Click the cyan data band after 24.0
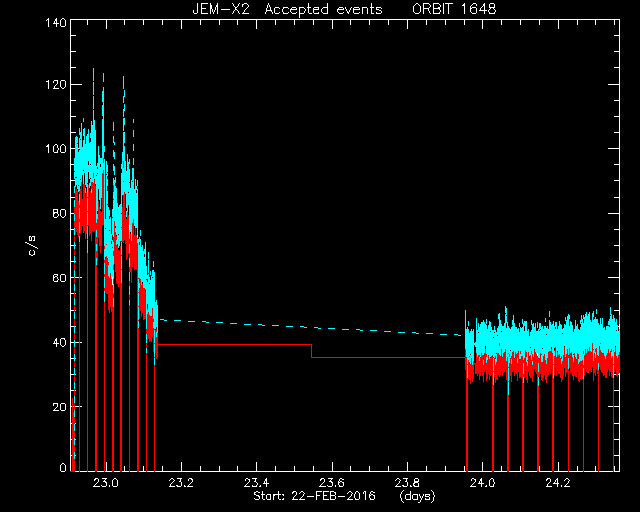This screenshot has height=512, width=640. coord(543,337)
